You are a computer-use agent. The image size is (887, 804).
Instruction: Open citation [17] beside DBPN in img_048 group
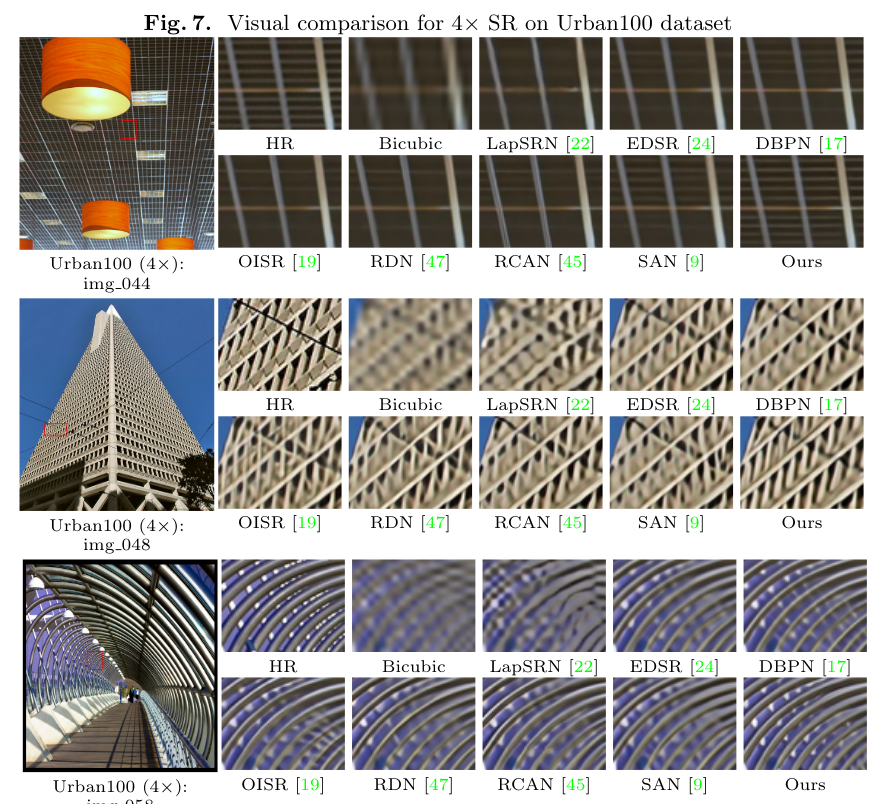coord(833,405)
